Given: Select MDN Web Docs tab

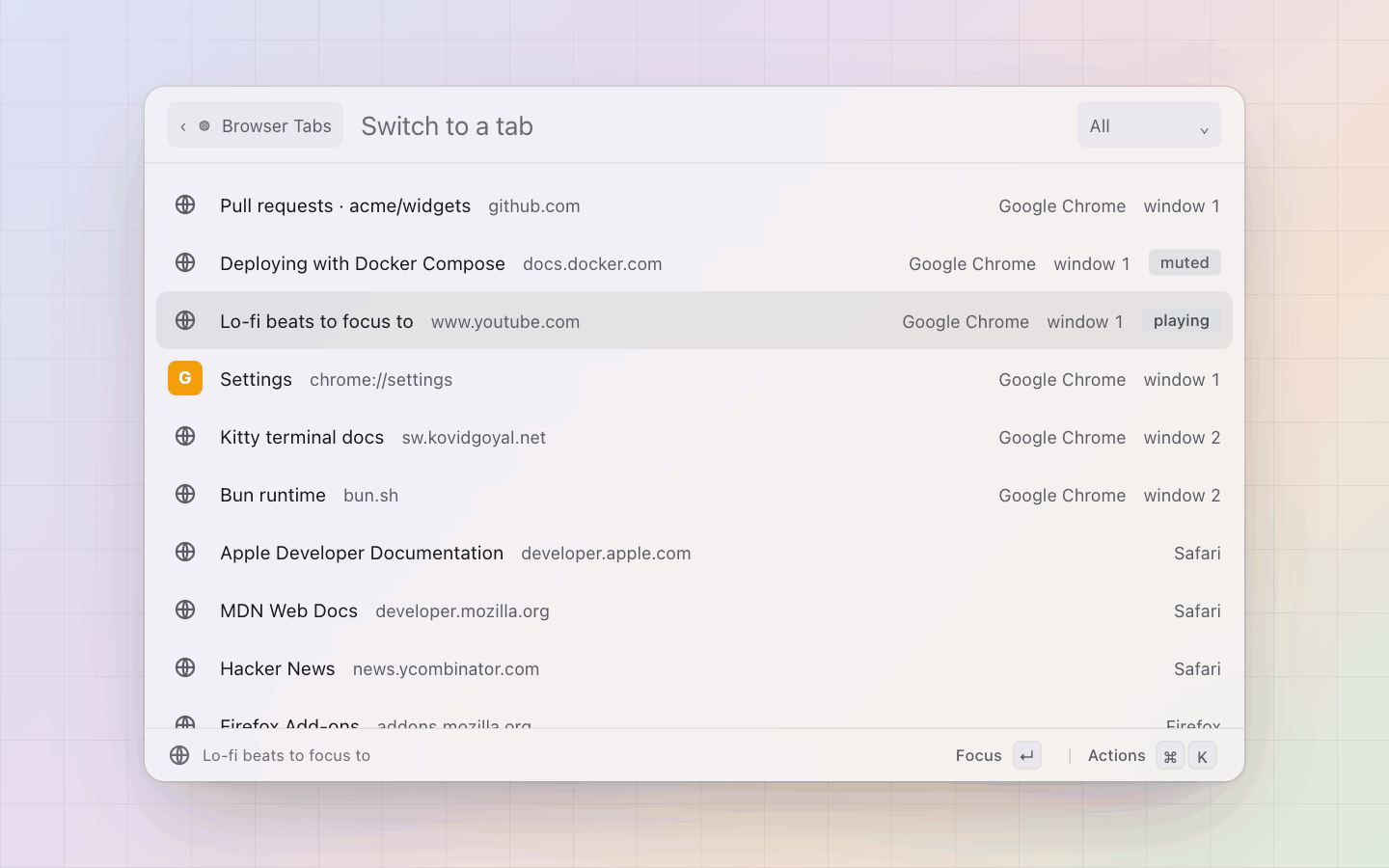Looking at the screenshot, I should point(694,610).
